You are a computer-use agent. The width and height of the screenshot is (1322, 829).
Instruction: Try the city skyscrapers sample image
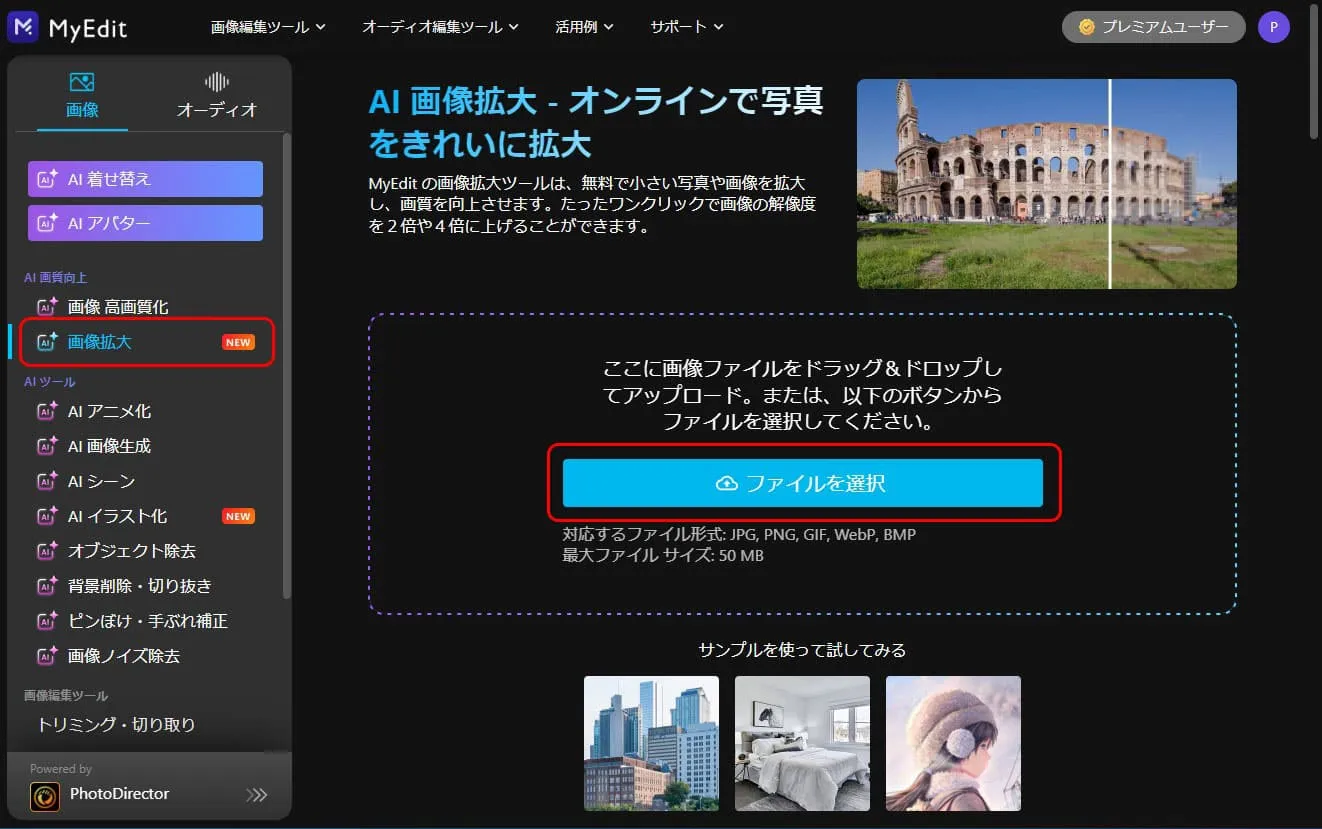click(x=651, y=743)
